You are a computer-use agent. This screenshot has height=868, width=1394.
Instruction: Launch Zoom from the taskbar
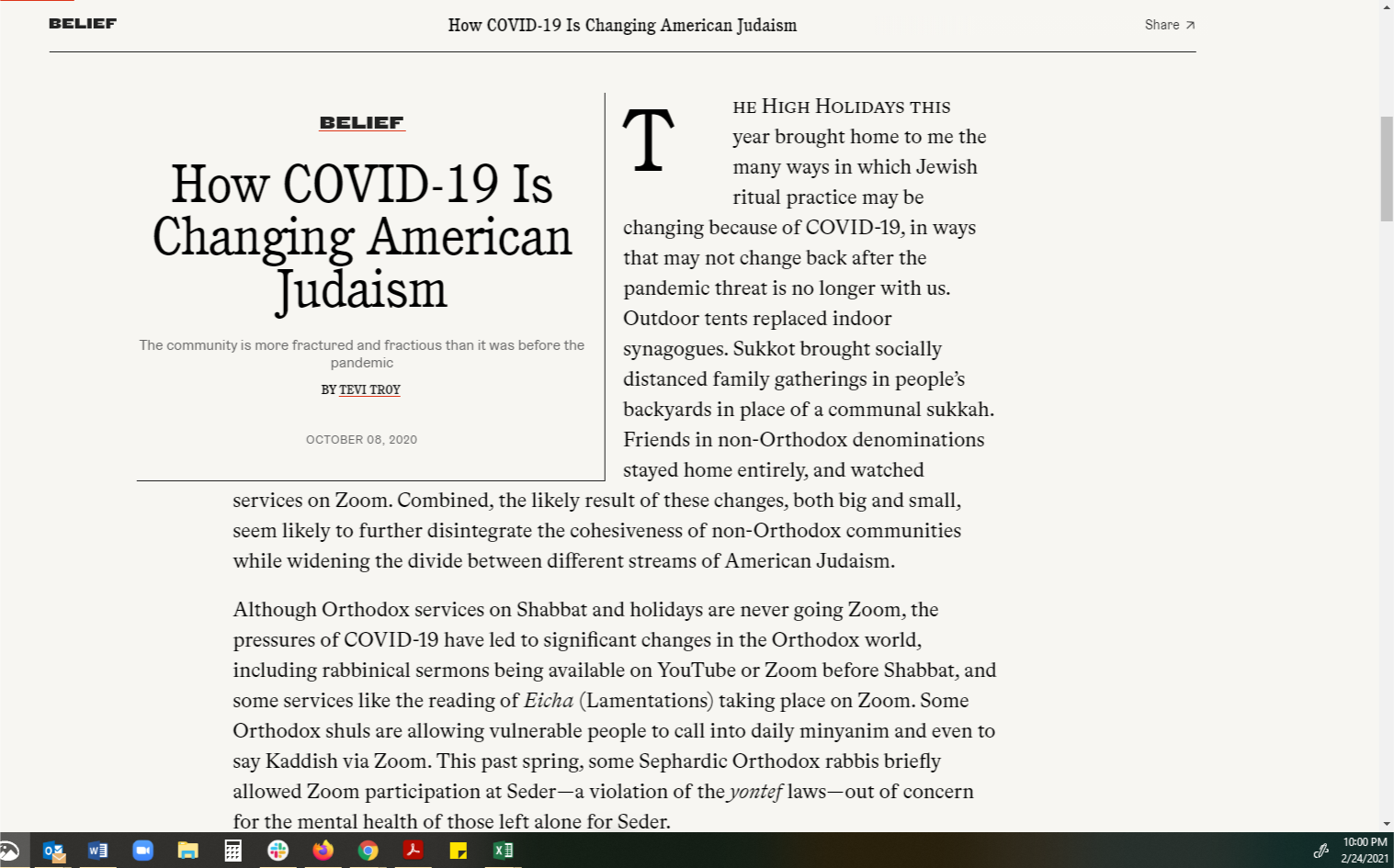tap(142, 851)
